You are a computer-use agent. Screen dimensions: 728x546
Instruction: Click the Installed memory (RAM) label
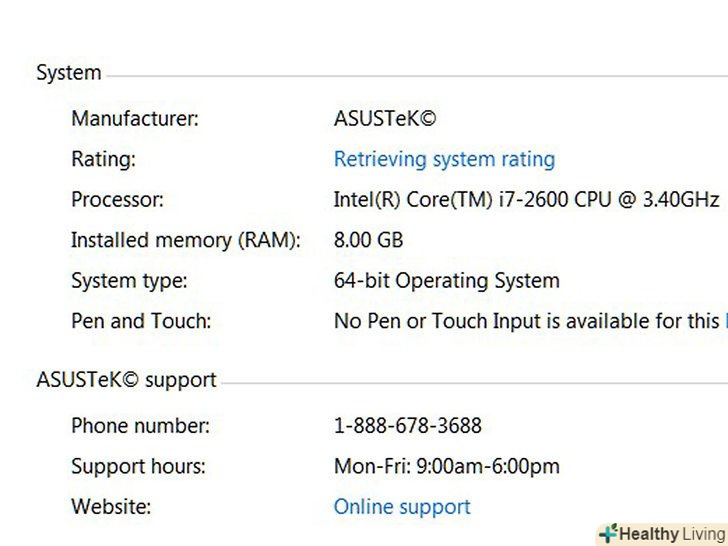click(x=185, y=241)
